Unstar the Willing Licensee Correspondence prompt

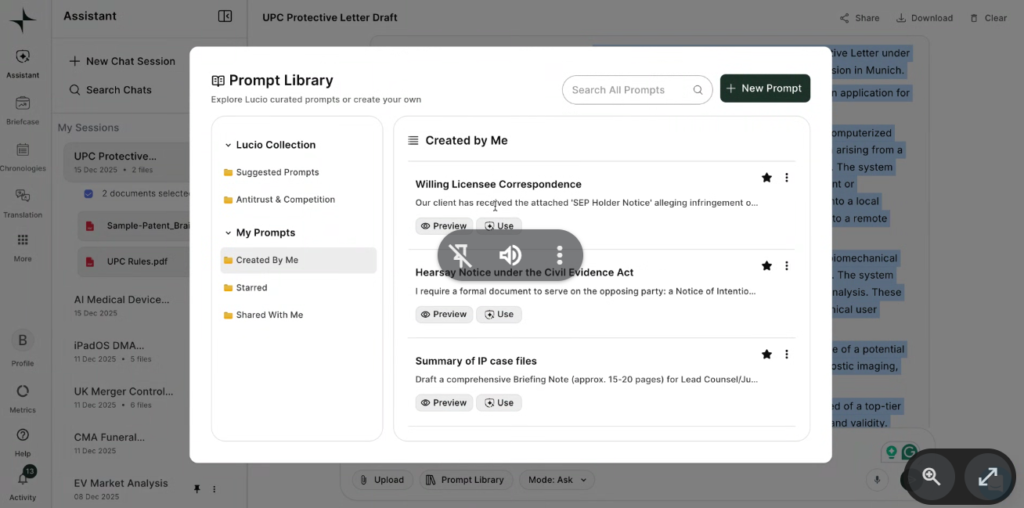tap(766, 178)
